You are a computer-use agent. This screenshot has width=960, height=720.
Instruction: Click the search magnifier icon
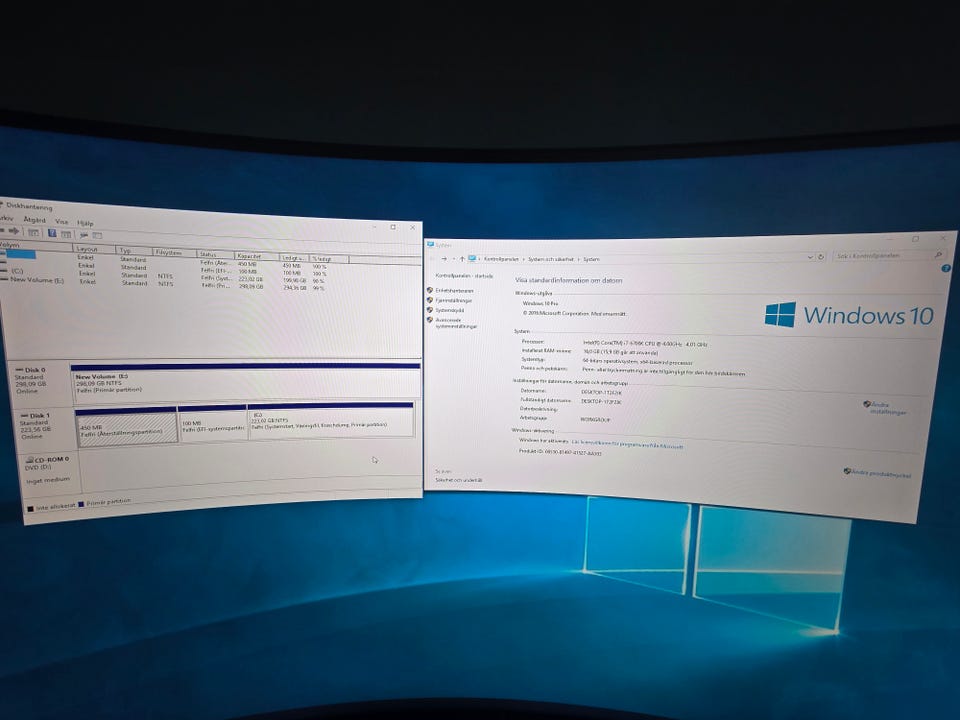pyautogui.click(x=938, y=254)
